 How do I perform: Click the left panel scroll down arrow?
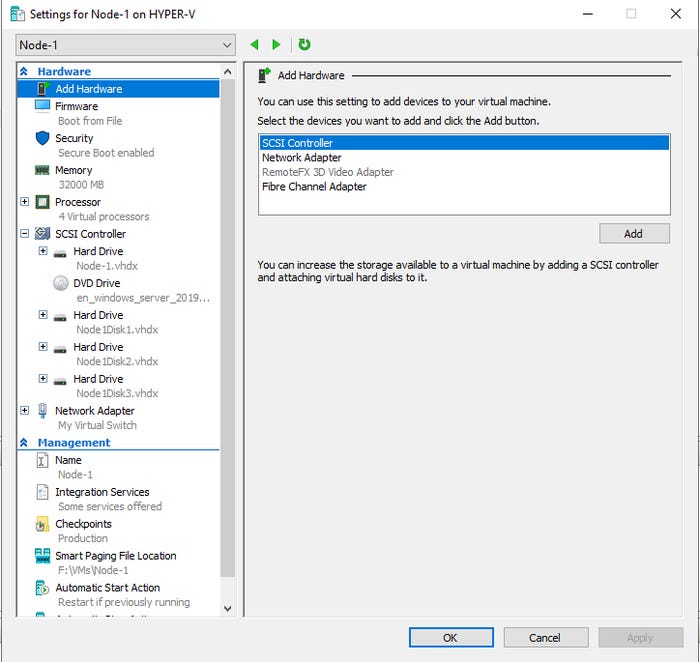click(x=227, y=607)
